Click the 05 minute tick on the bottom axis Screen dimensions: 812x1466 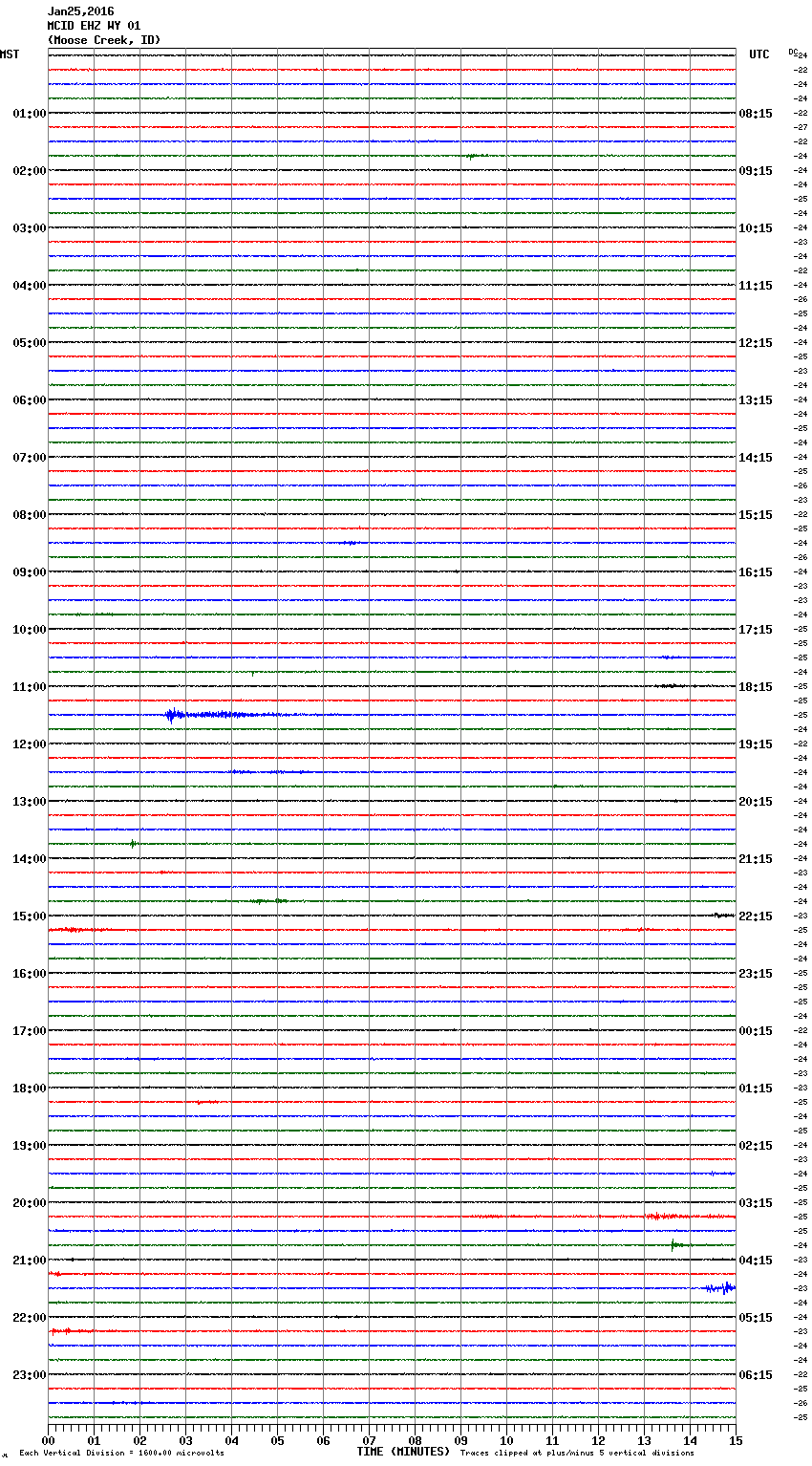[277, 1440]
